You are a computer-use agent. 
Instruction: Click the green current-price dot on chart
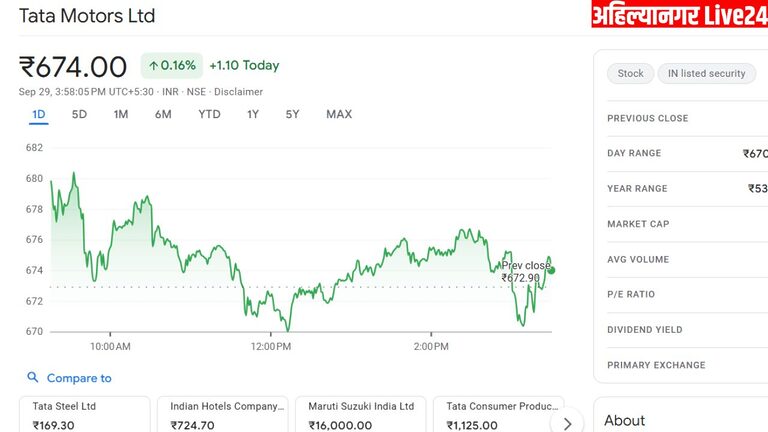point(551,270)
